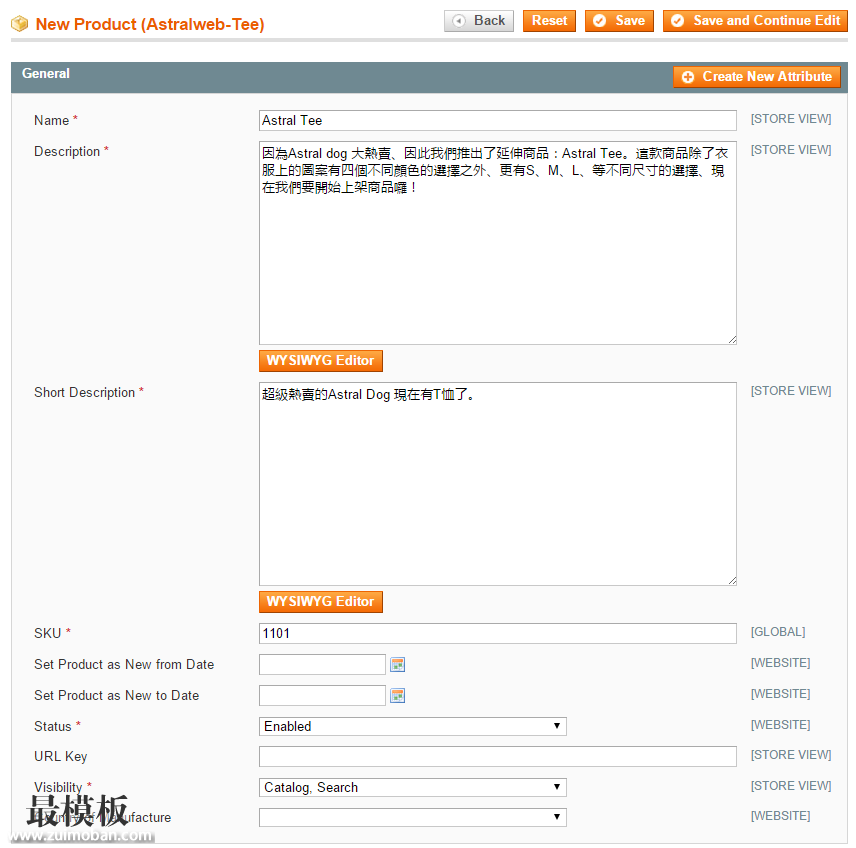Go back using the Back button
The width and height of the screenshot is (856, 848).
(x=479, y=21)
